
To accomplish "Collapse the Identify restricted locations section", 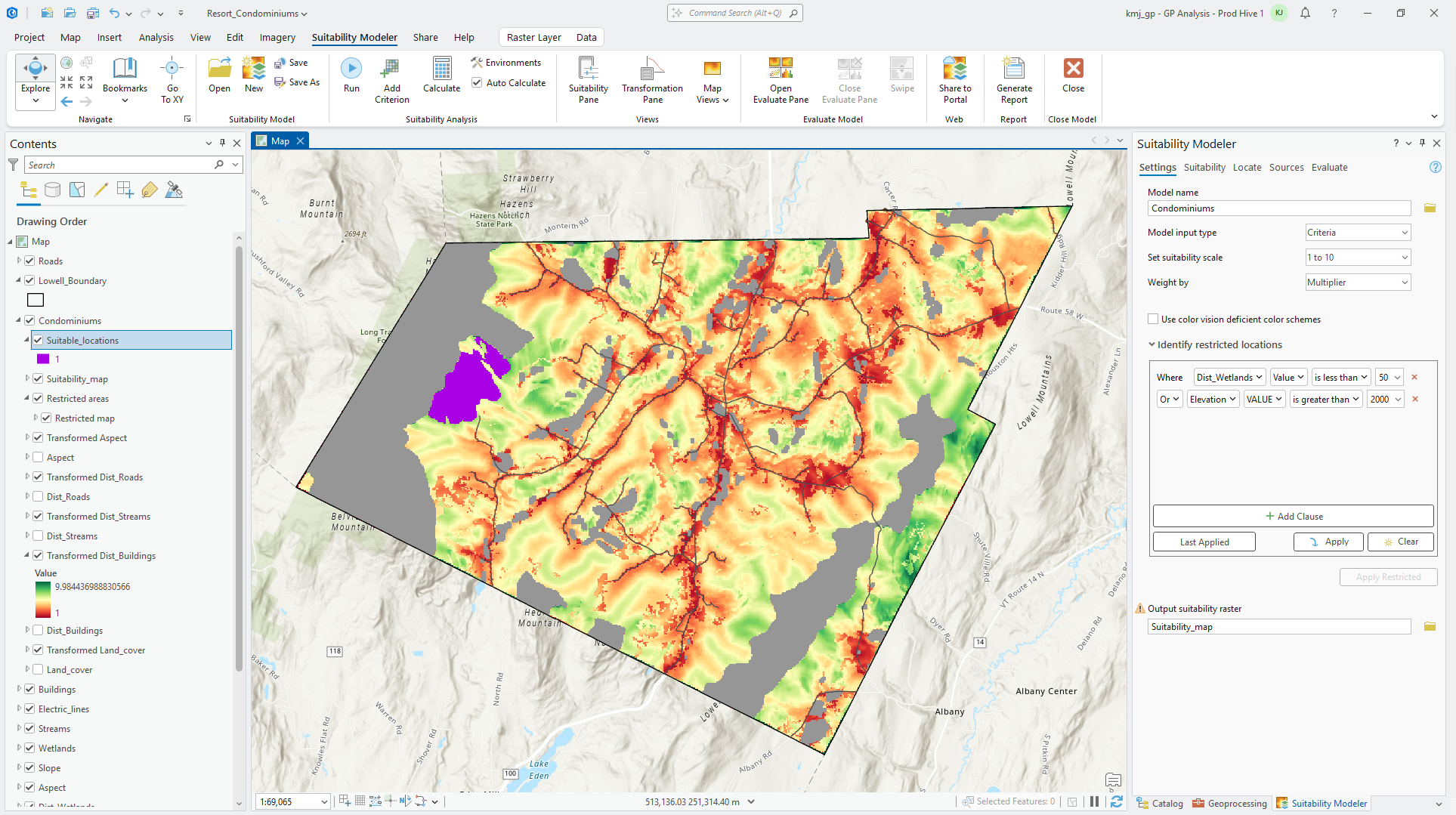I will 1152,345.
